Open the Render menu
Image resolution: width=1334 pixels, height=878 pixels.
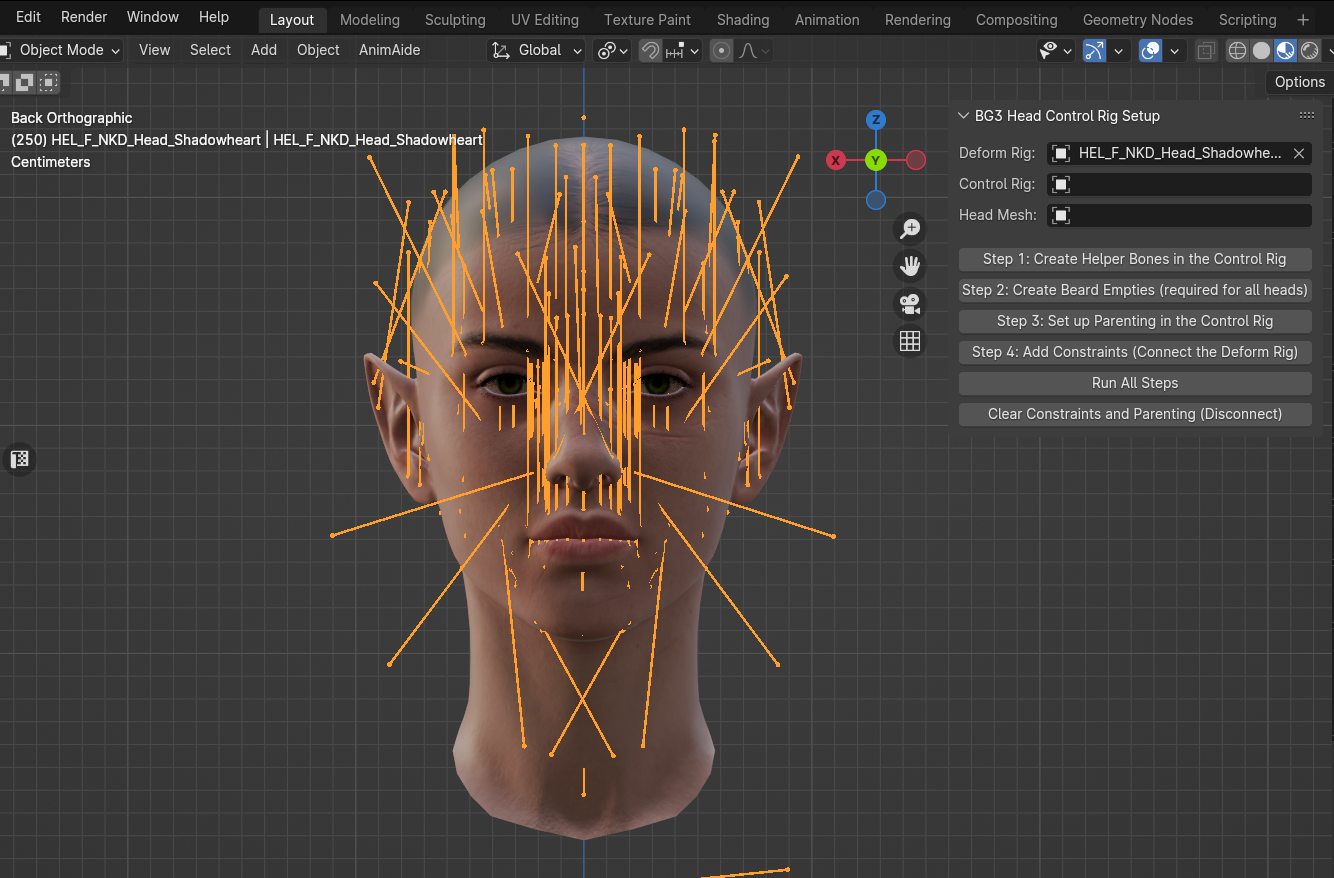[x=84, y=17]
